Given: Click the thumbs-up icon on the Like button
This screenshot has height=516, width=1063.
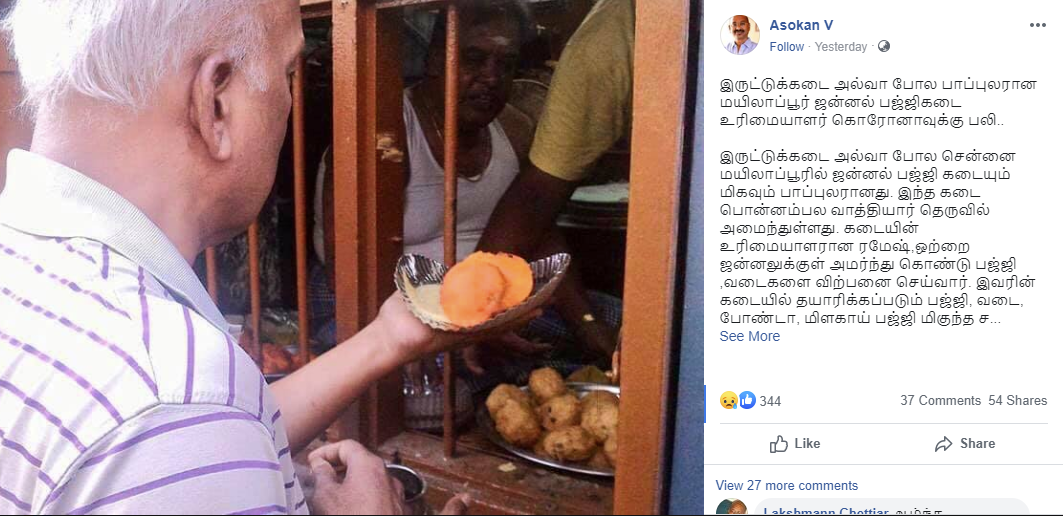Looking at the screenshot, I should point(779,444).
